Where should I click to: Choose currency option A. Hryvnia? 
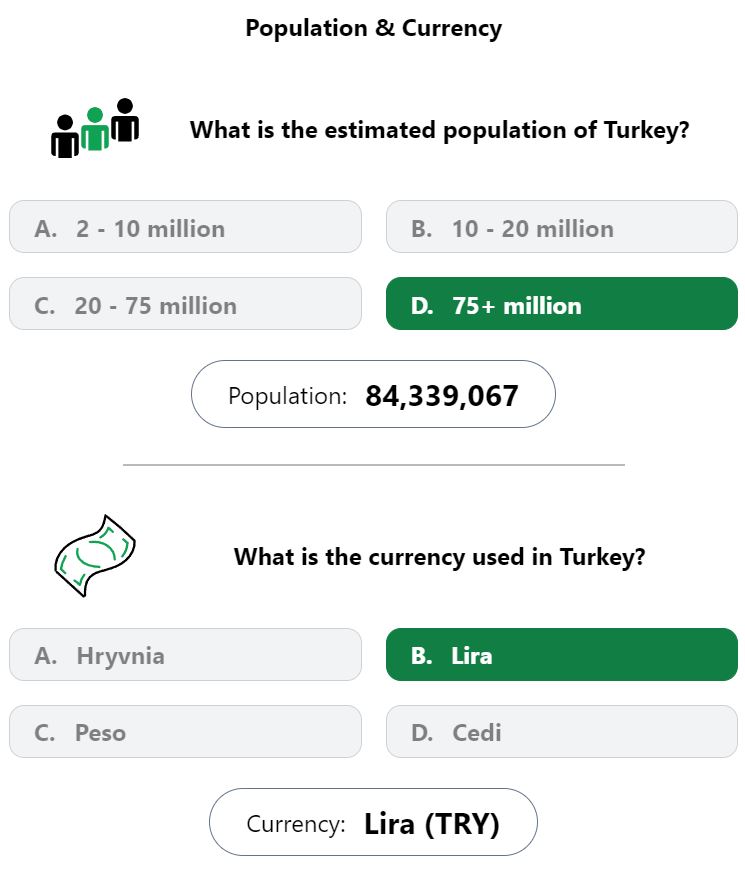tap(185, 655)
